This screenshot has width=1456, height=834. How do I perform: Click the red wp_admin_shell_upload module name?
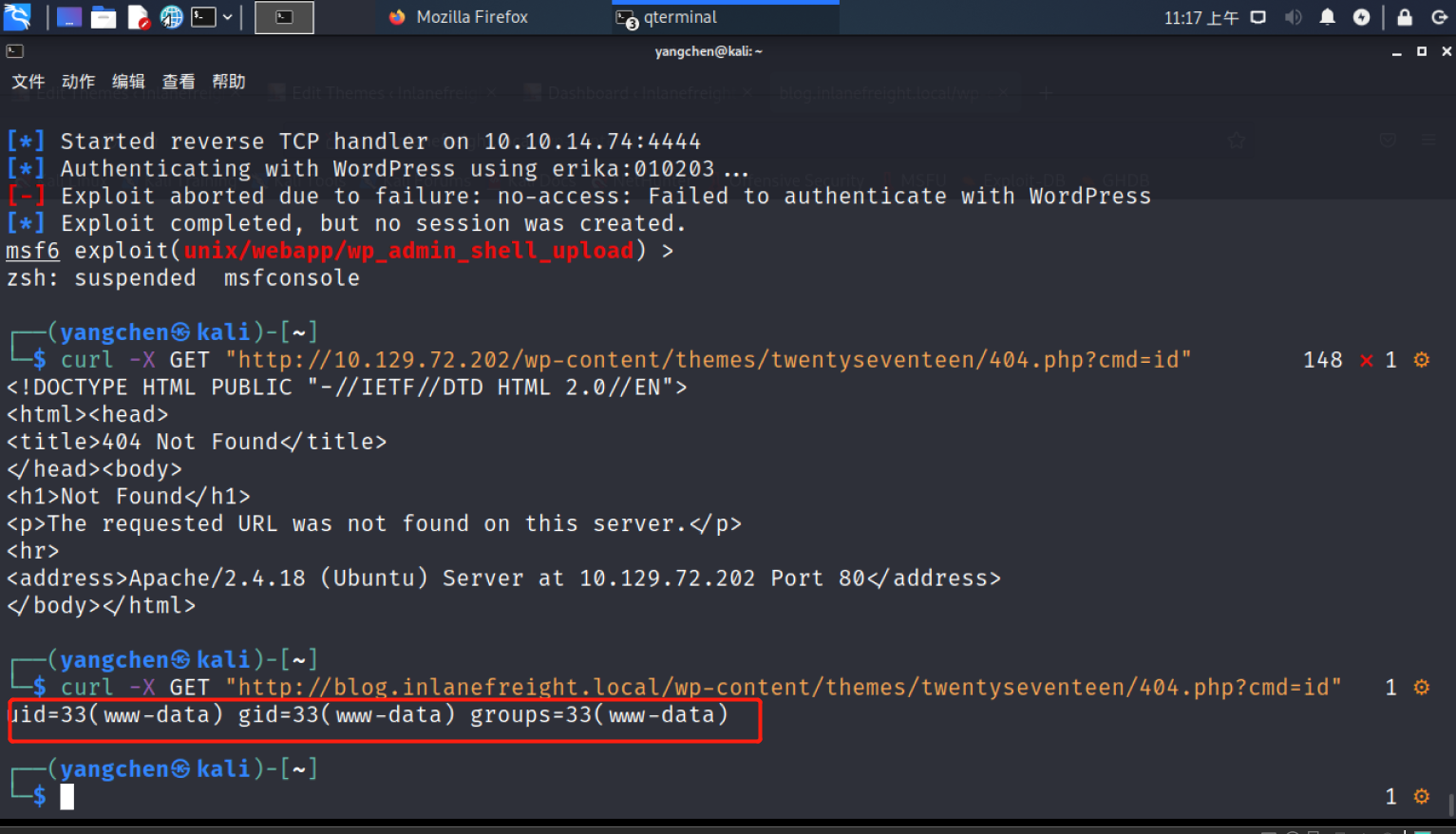(408, 251)
